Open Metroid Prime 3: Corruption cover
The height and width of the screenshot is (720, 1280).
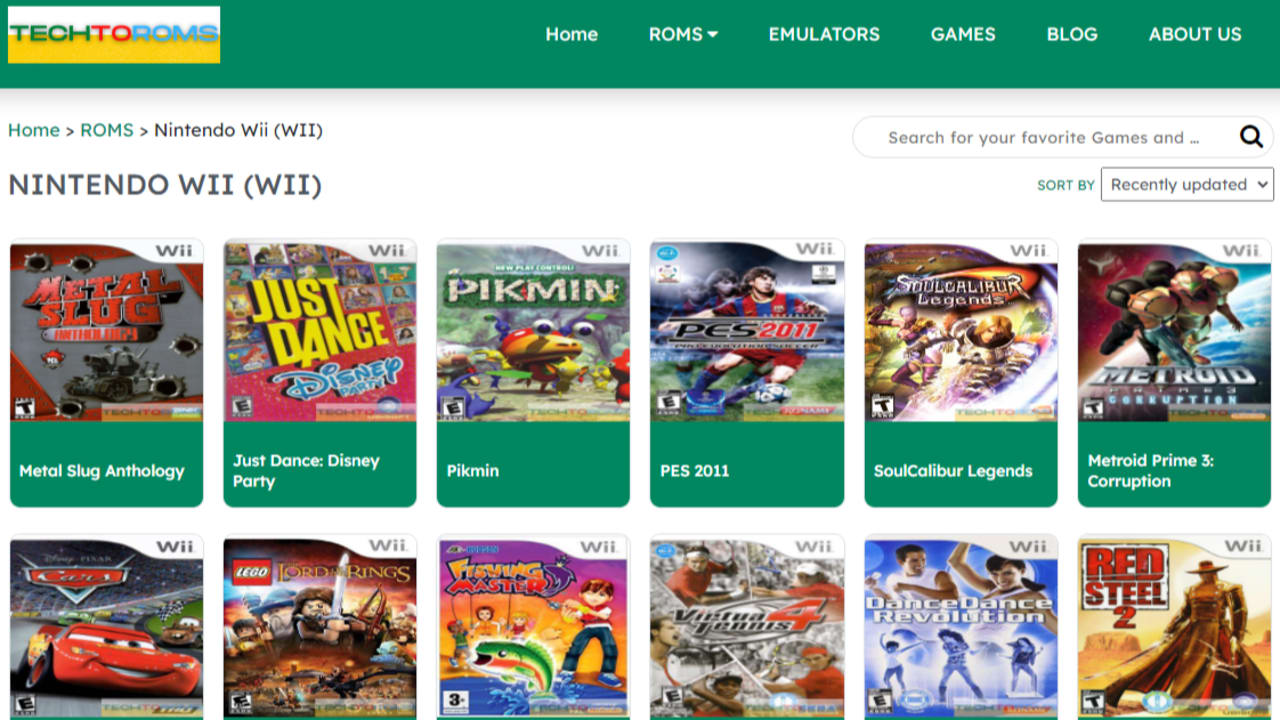coord(1174,331)
